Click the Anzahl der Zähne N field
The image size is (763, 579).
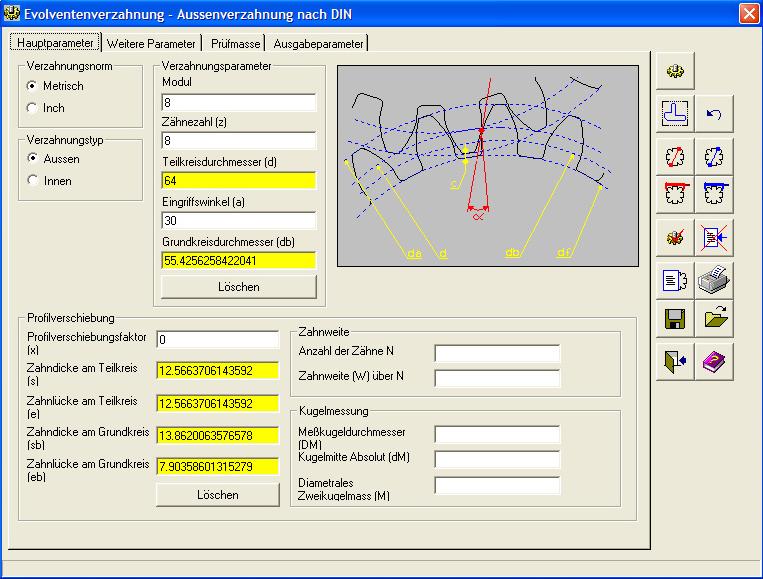pyautogui.click(x=497, y=353)
